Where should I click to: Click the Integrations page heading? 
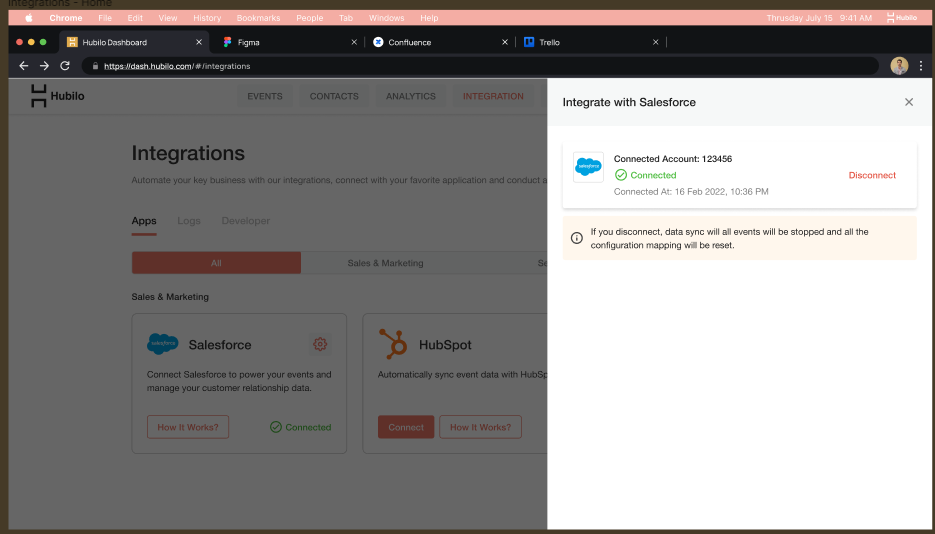pos(188,153)
